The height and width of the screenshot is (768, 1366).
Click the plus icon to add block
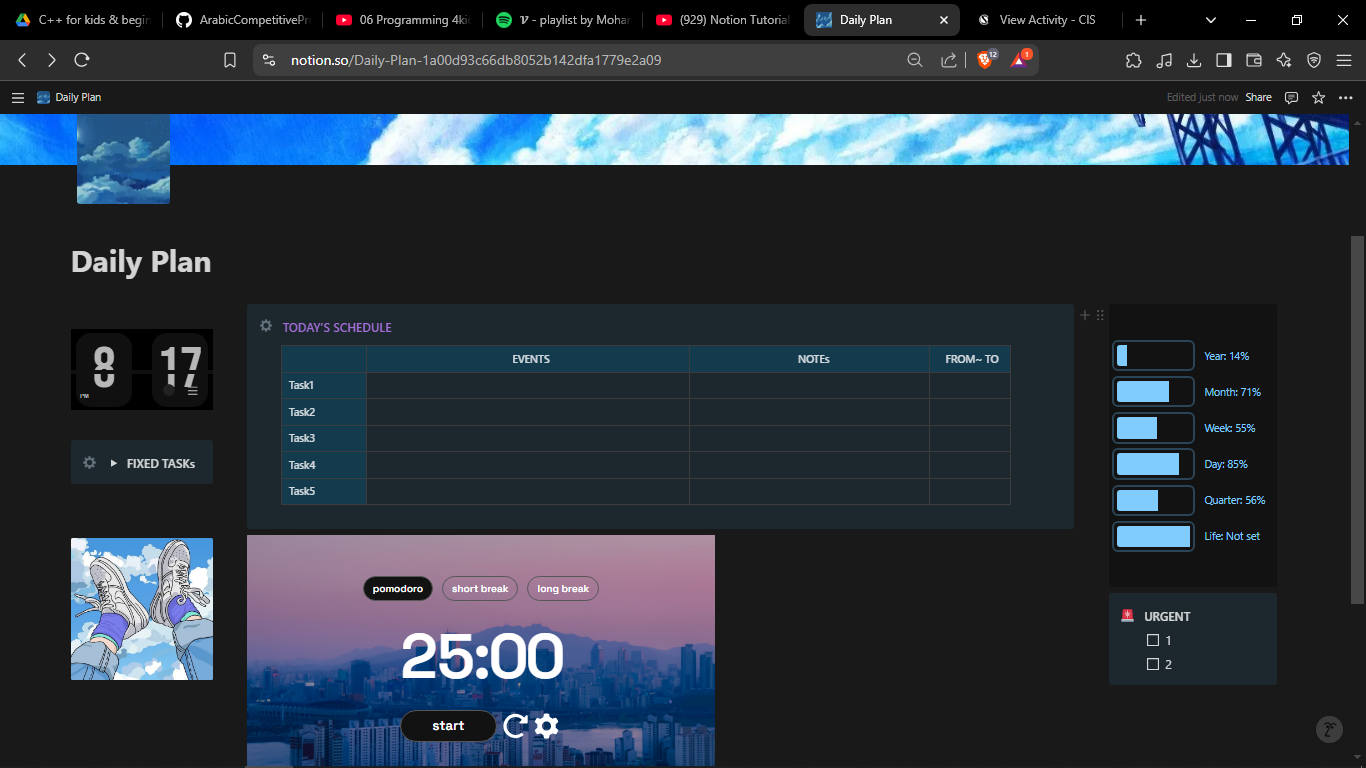point(1085,315)
